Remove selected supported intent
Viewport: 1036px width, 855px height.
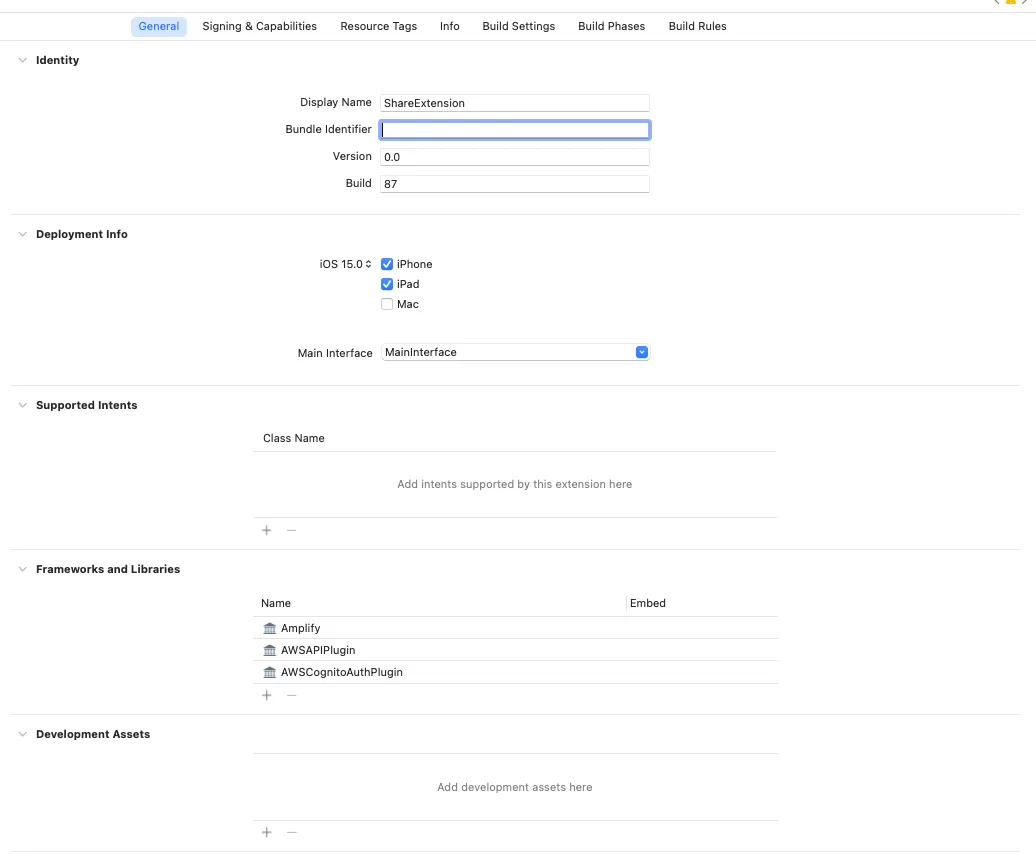[x=291, y=530]
